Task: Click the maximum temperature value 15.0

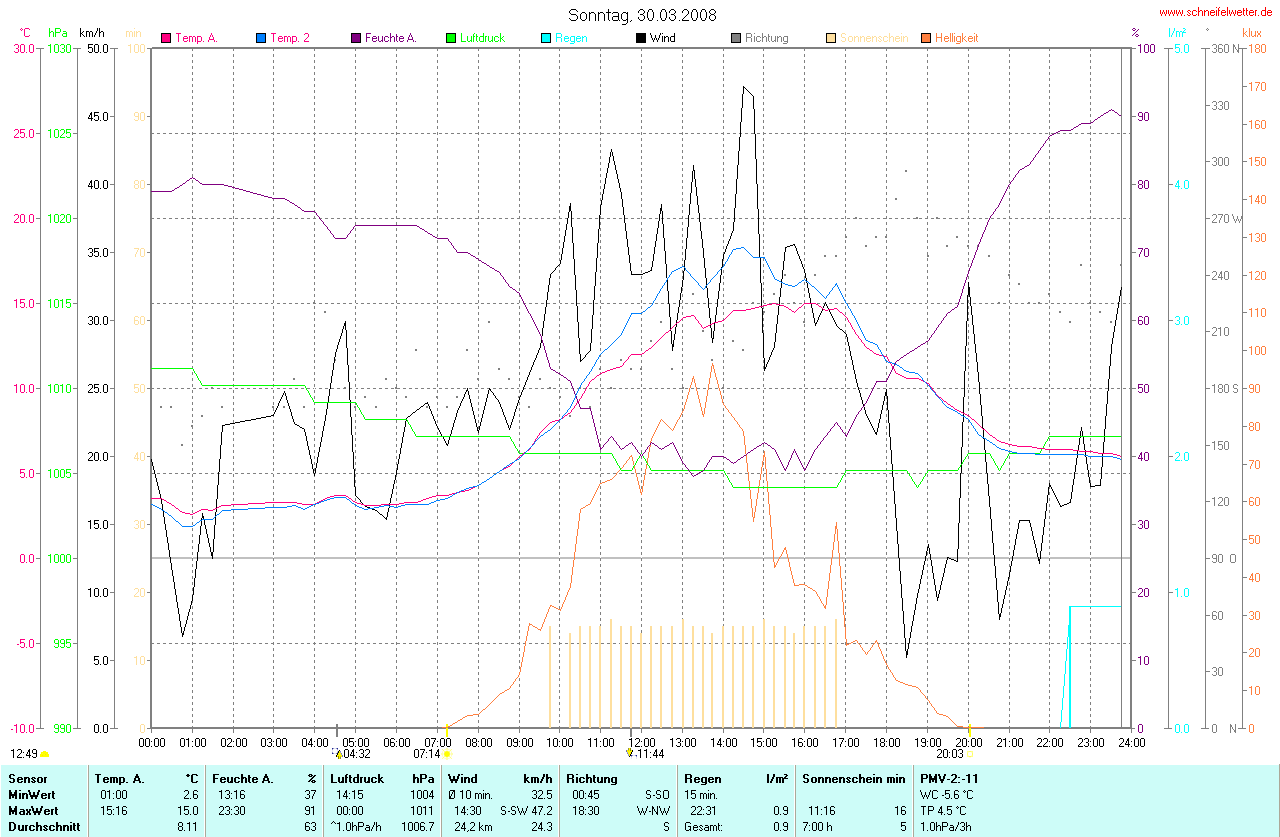Action: [189, 810]
